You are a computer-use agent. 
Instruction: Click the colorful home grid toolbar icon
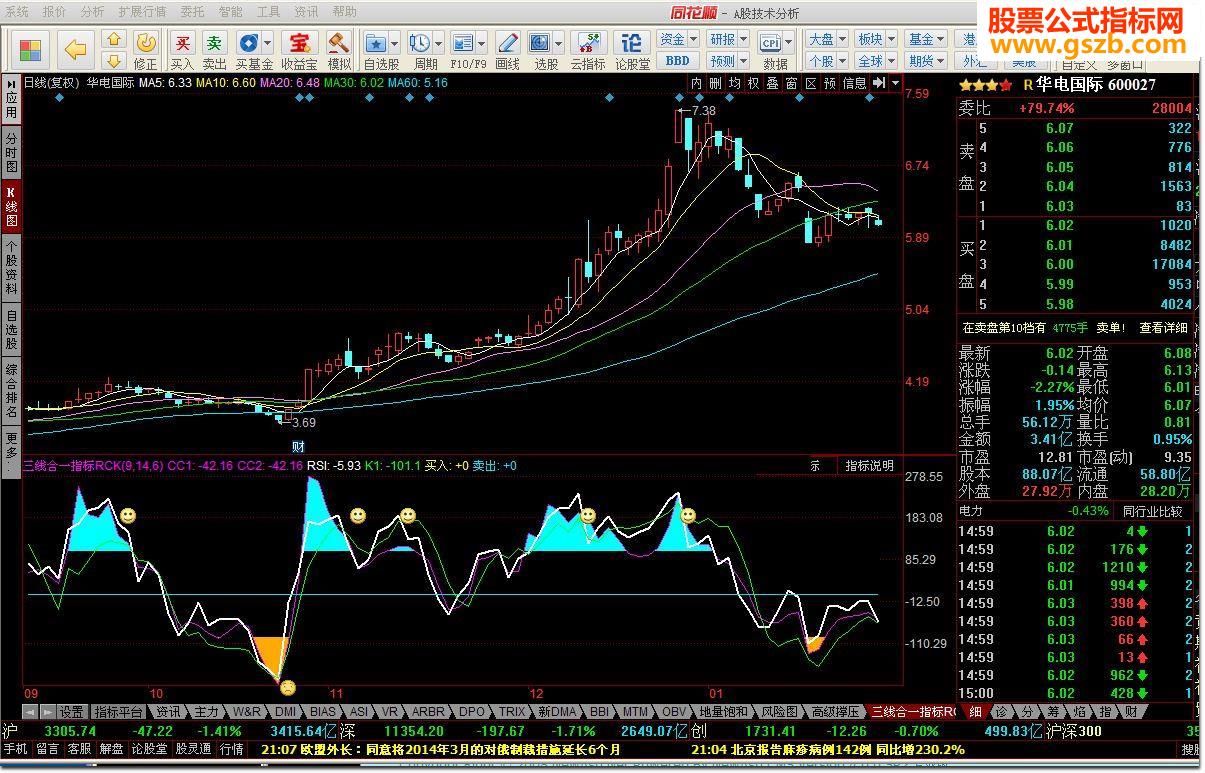31,50
